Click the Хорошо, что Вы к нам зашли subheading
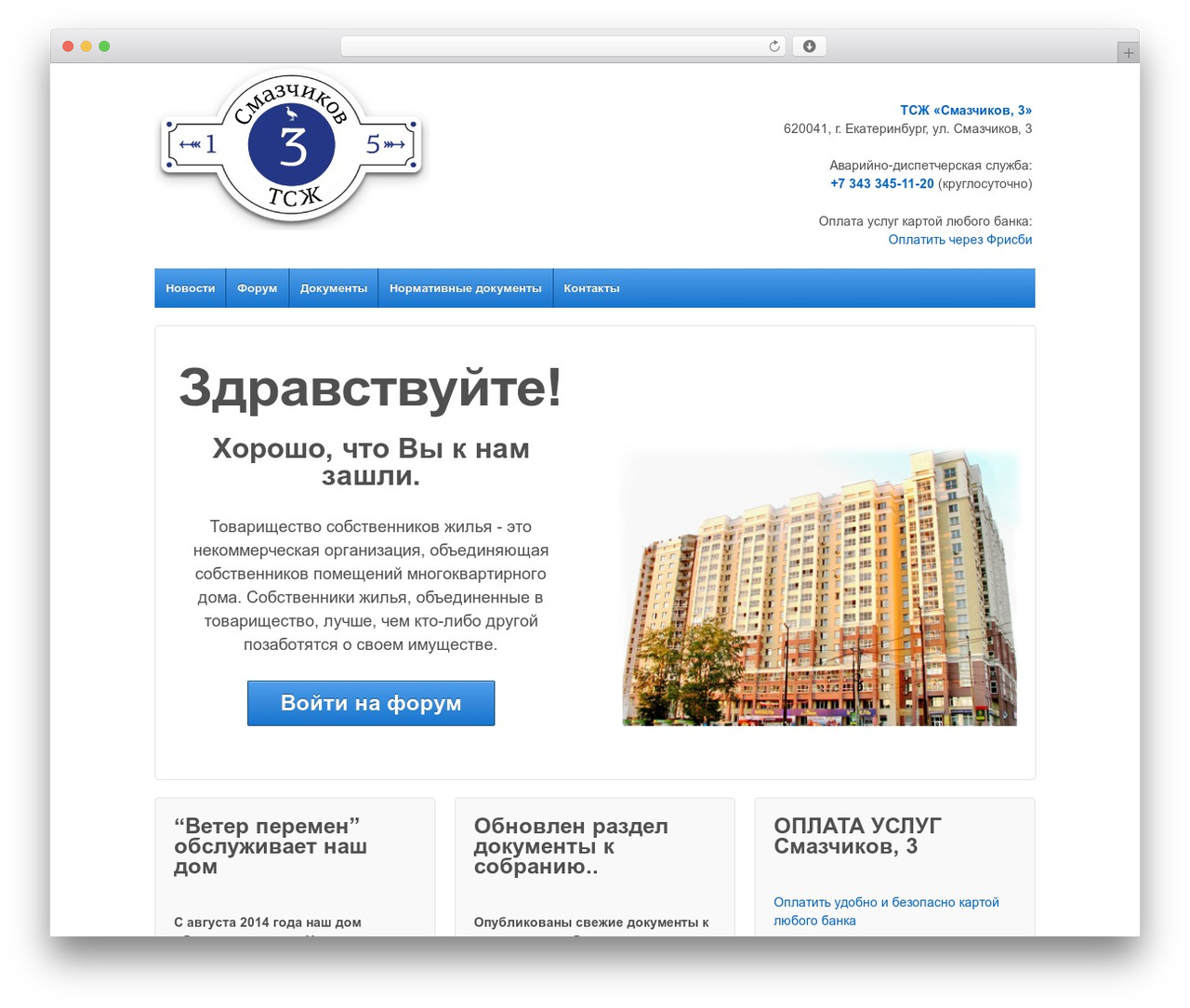This screenshot has height=1008, width=1190. point(371,462)
